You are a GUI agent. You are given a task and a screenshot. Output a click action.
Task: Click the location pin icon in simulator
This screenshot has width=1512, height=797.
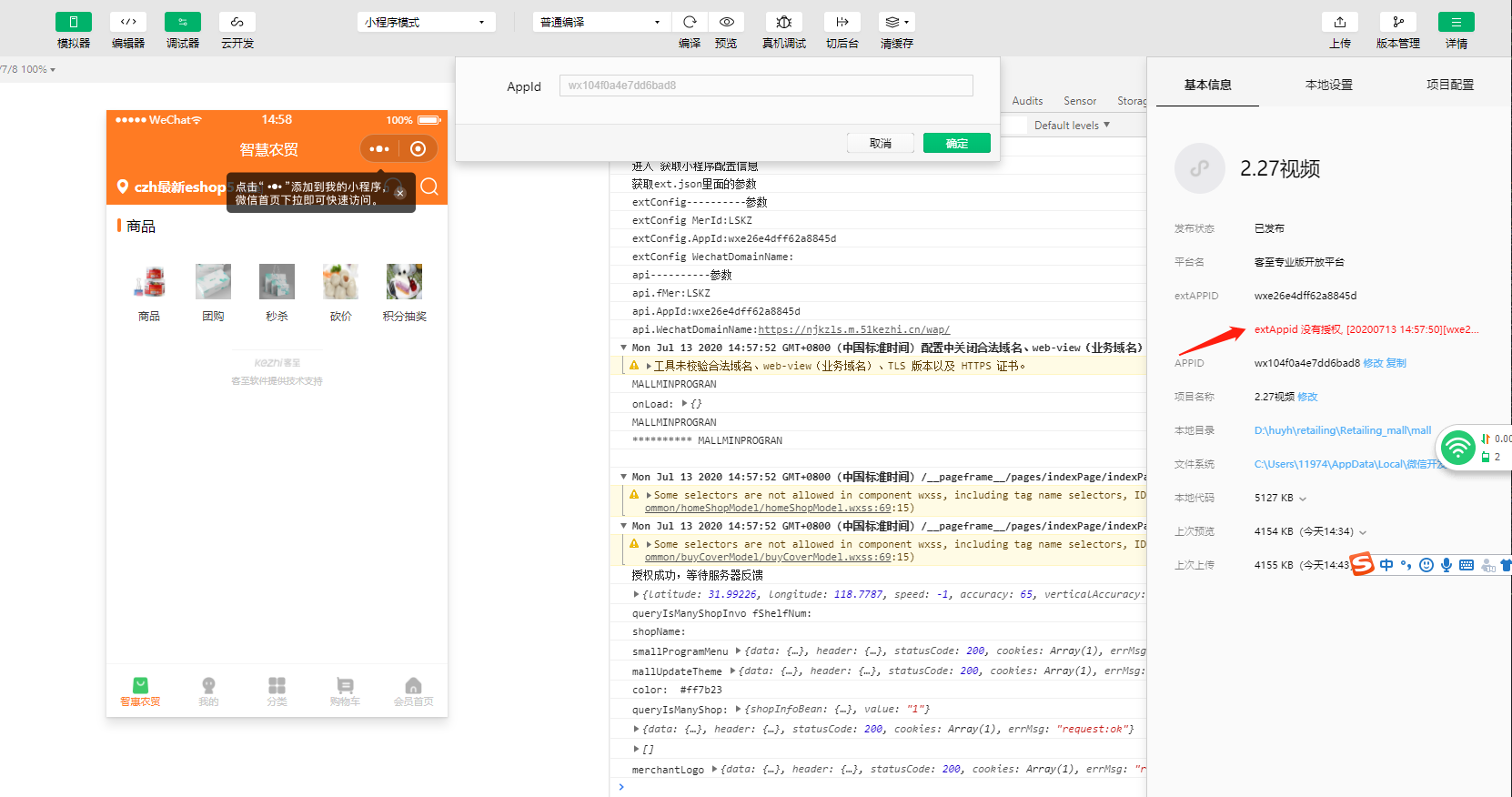[x=123, y=187]
